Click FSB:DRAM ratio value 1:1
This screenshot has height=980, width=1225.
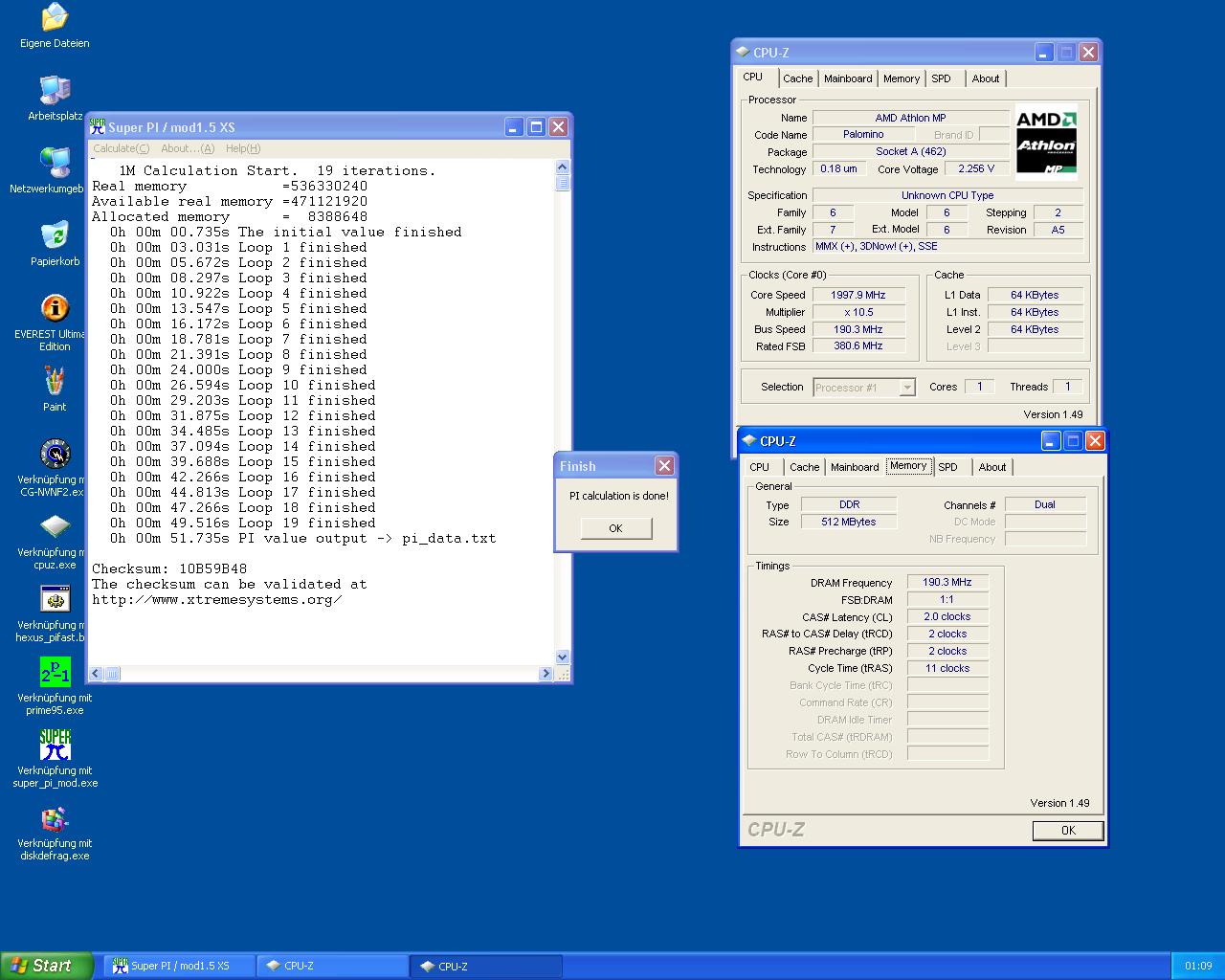[947, 599]
